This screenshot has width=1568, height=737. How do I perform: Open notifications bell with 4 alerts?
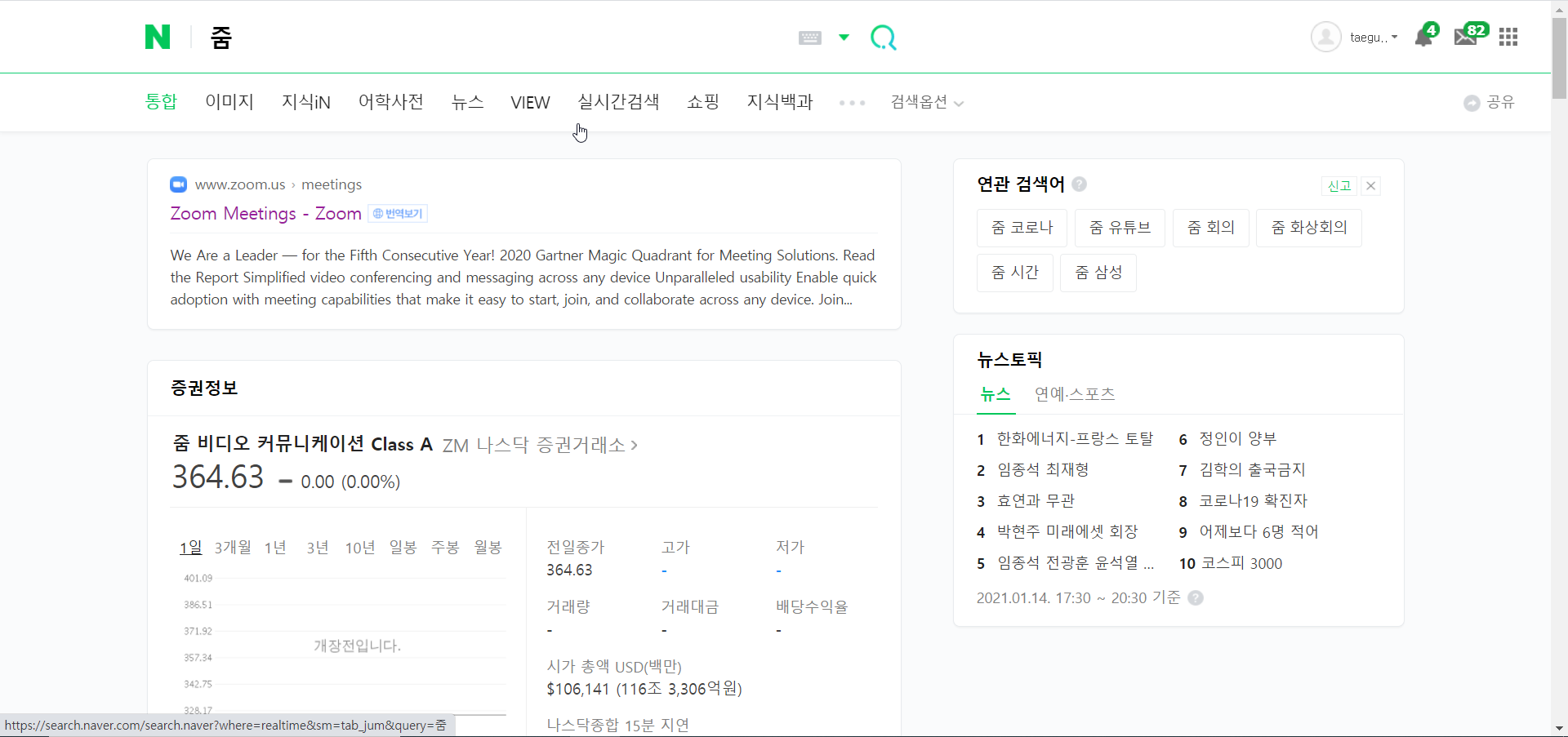pyautogui.click(x=1424, y=36)
